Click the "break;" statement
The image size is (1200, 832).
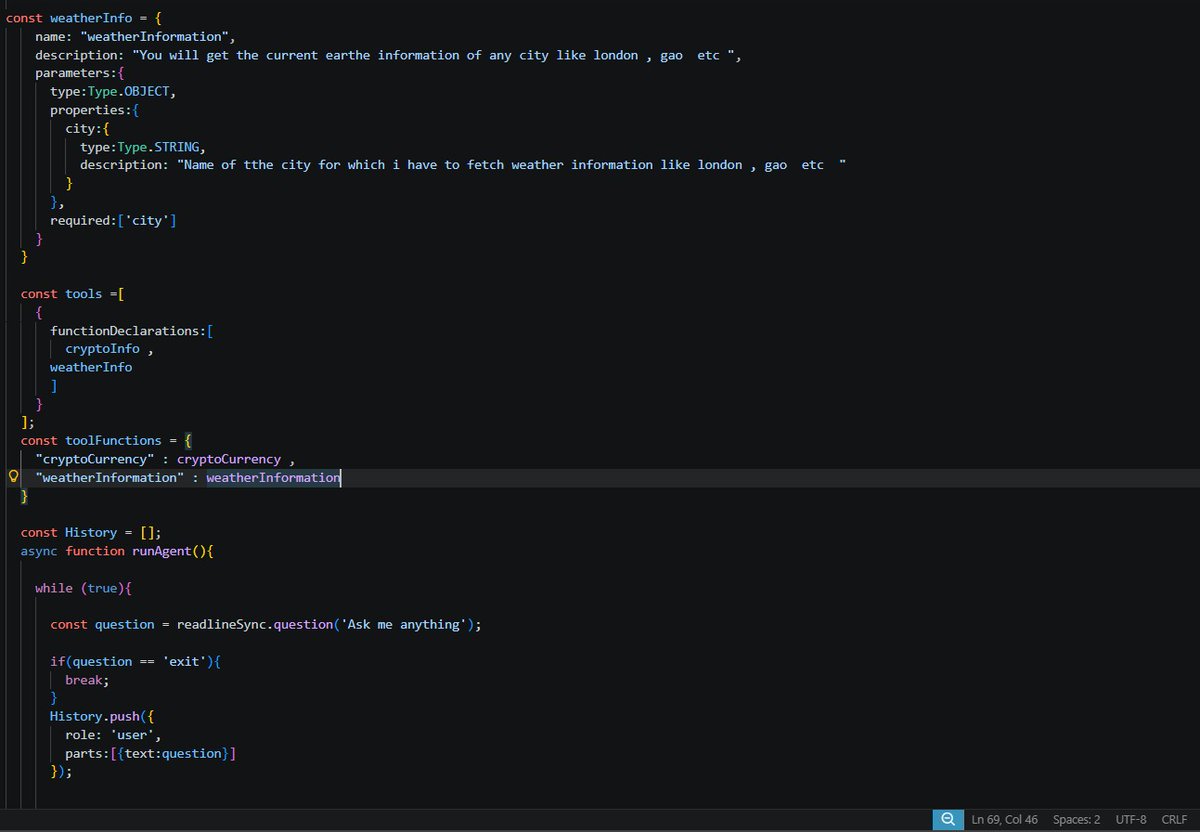(88, 679)
